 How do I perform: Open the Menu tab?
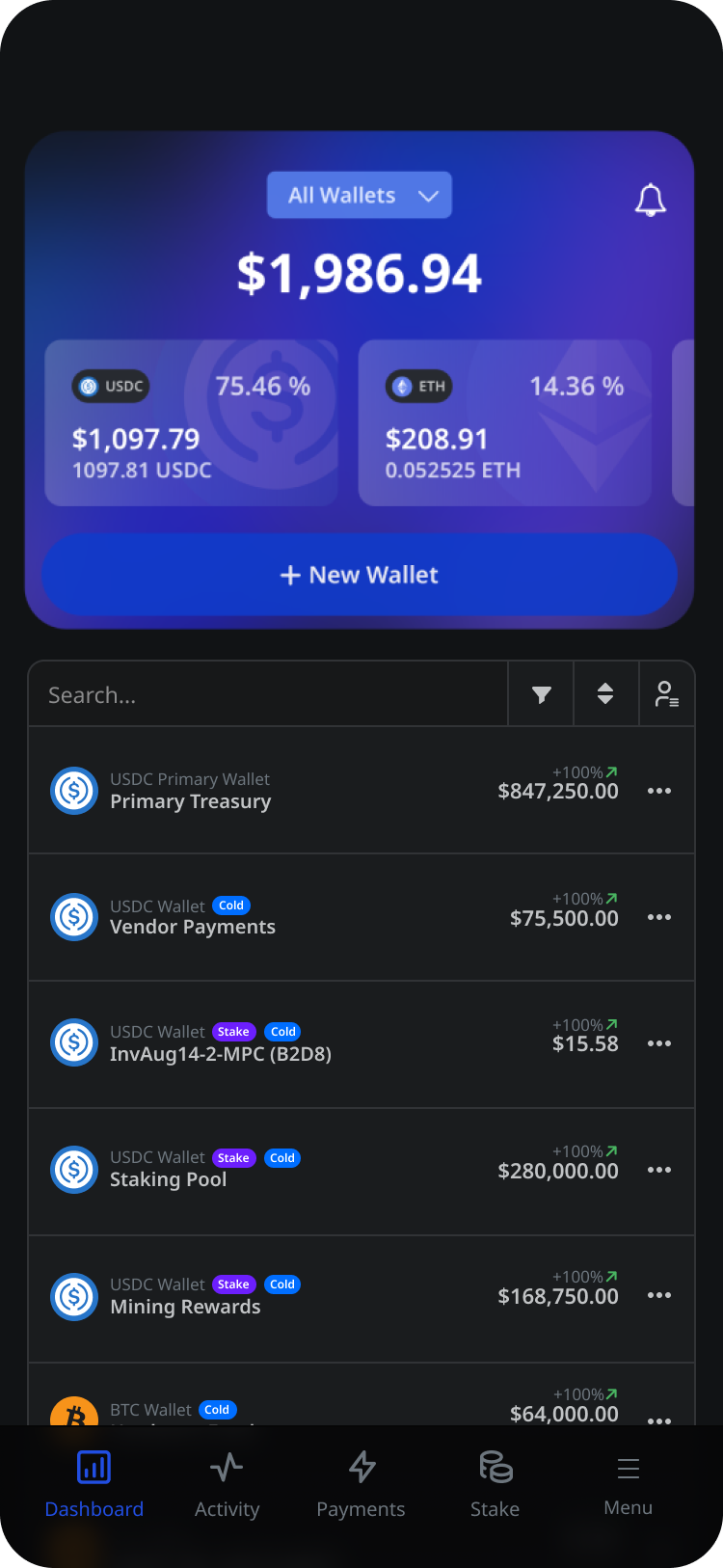click(629, 1485)
